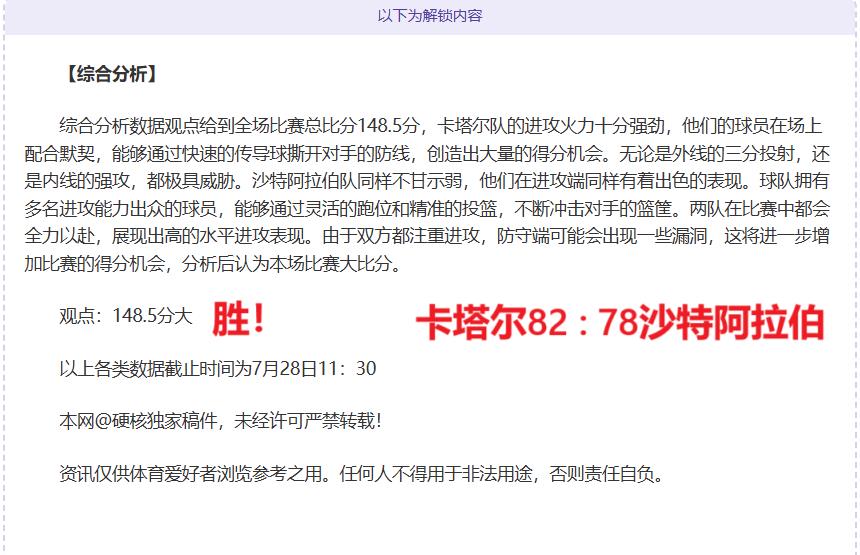Click the line starting 多名进攻能力出众的球员
Image resolution: width=860 pixels, height=555 pixels.
(x=427, y=209)
